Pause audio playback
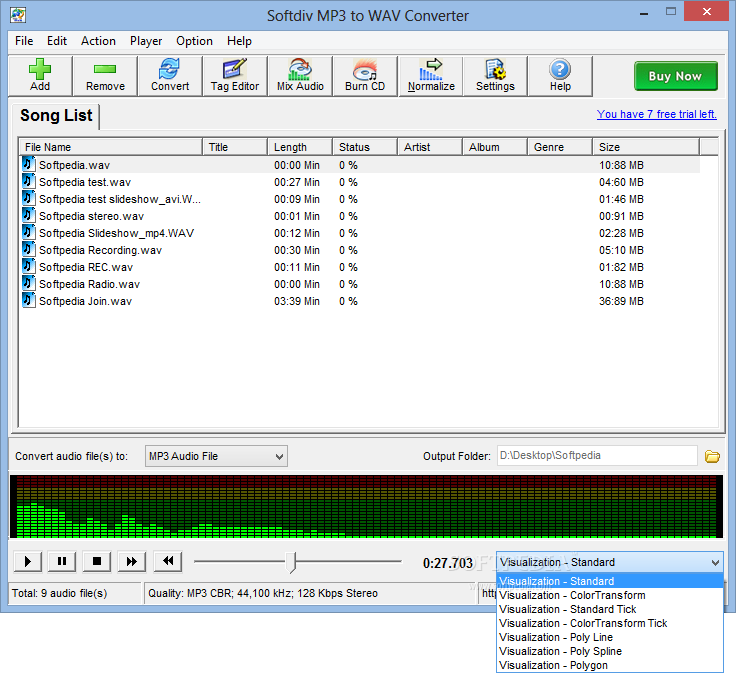The image size is (736, 673). (62, 561)
